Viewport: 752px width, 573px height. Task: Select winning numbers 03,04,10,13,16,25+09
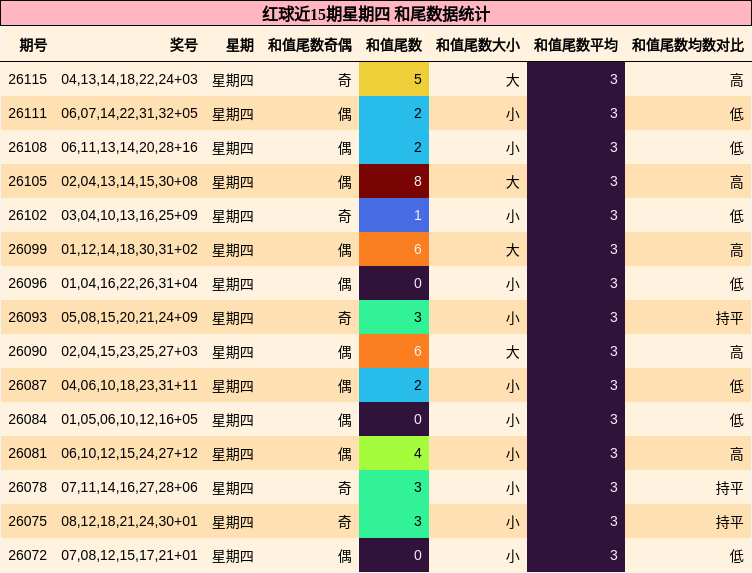[129, 215]
